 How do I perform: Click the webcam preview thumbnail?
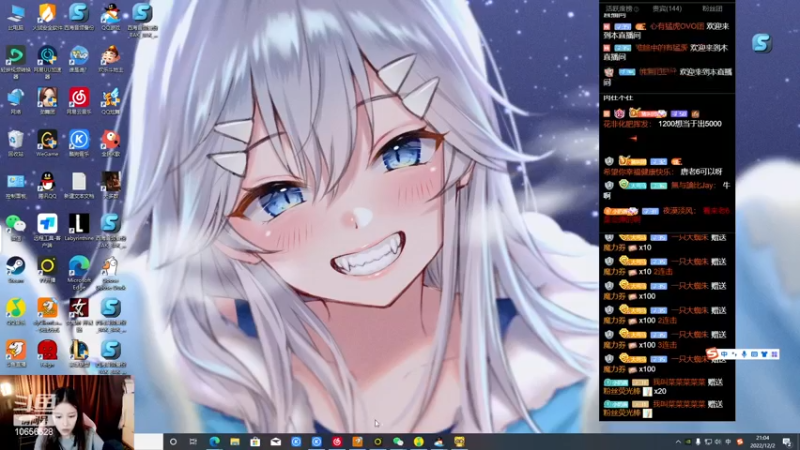coord(67,413)
